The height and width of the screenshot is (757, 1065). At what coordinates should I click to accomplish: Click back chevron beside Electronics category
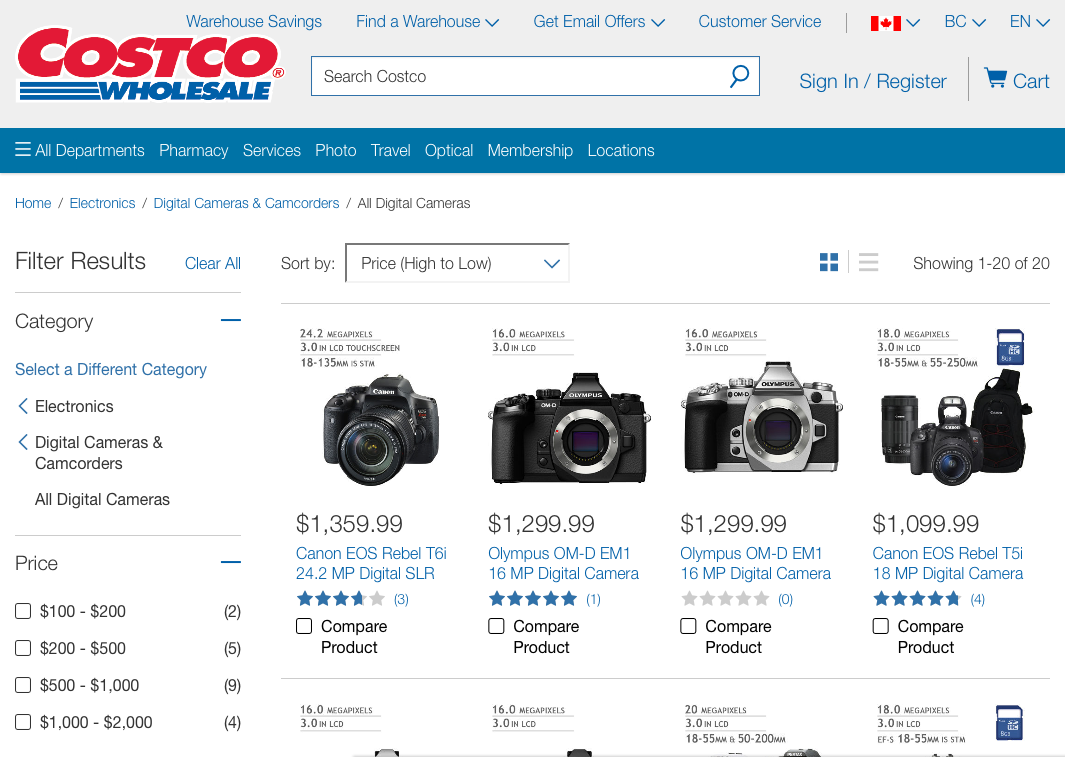point(23,406)
